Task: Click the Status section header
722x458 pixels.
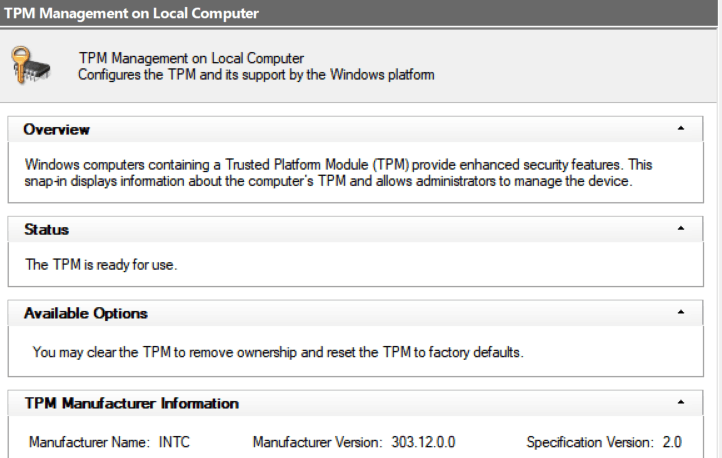Action: [355, 229]
